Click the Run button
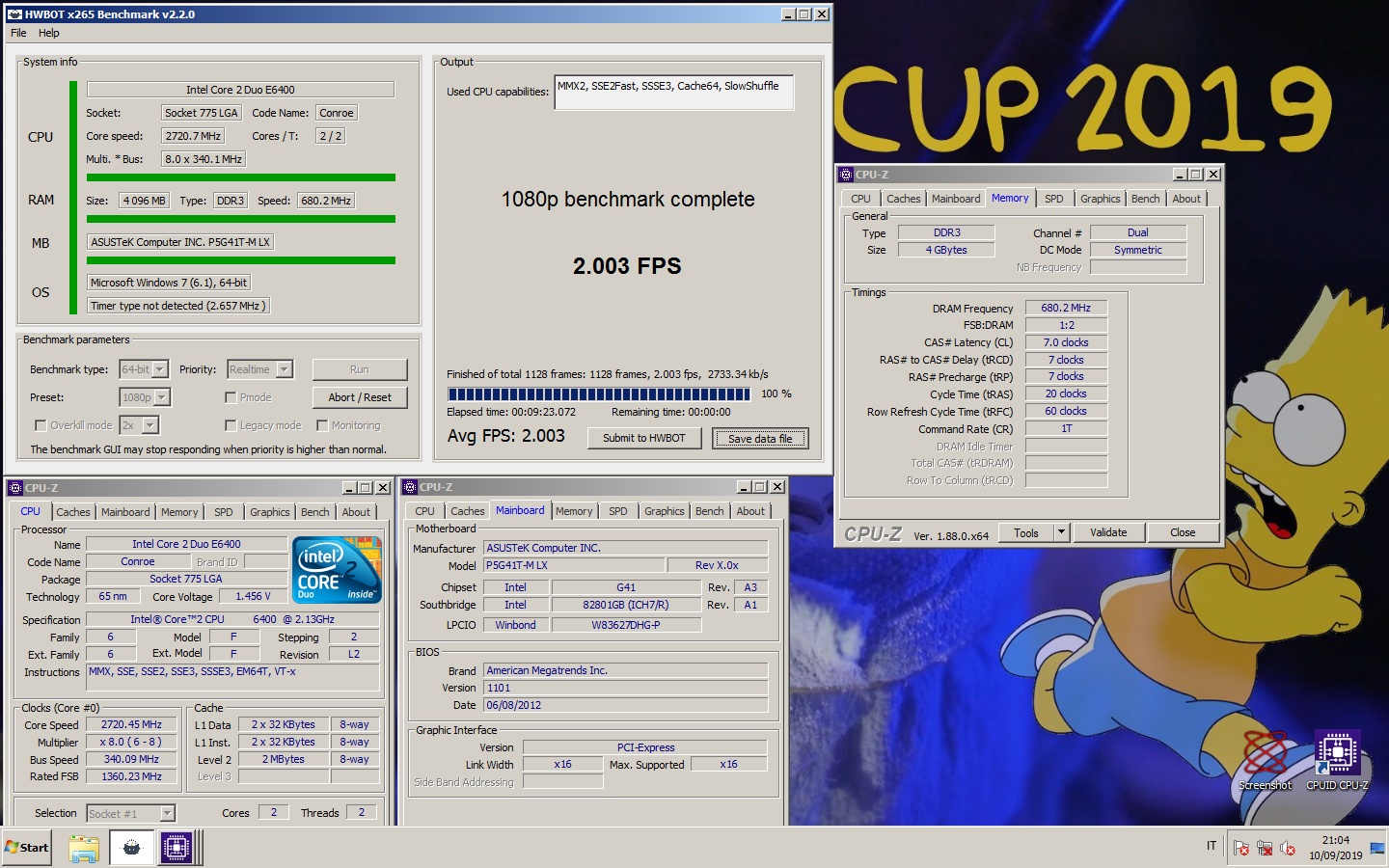 (x=360, y=369)
